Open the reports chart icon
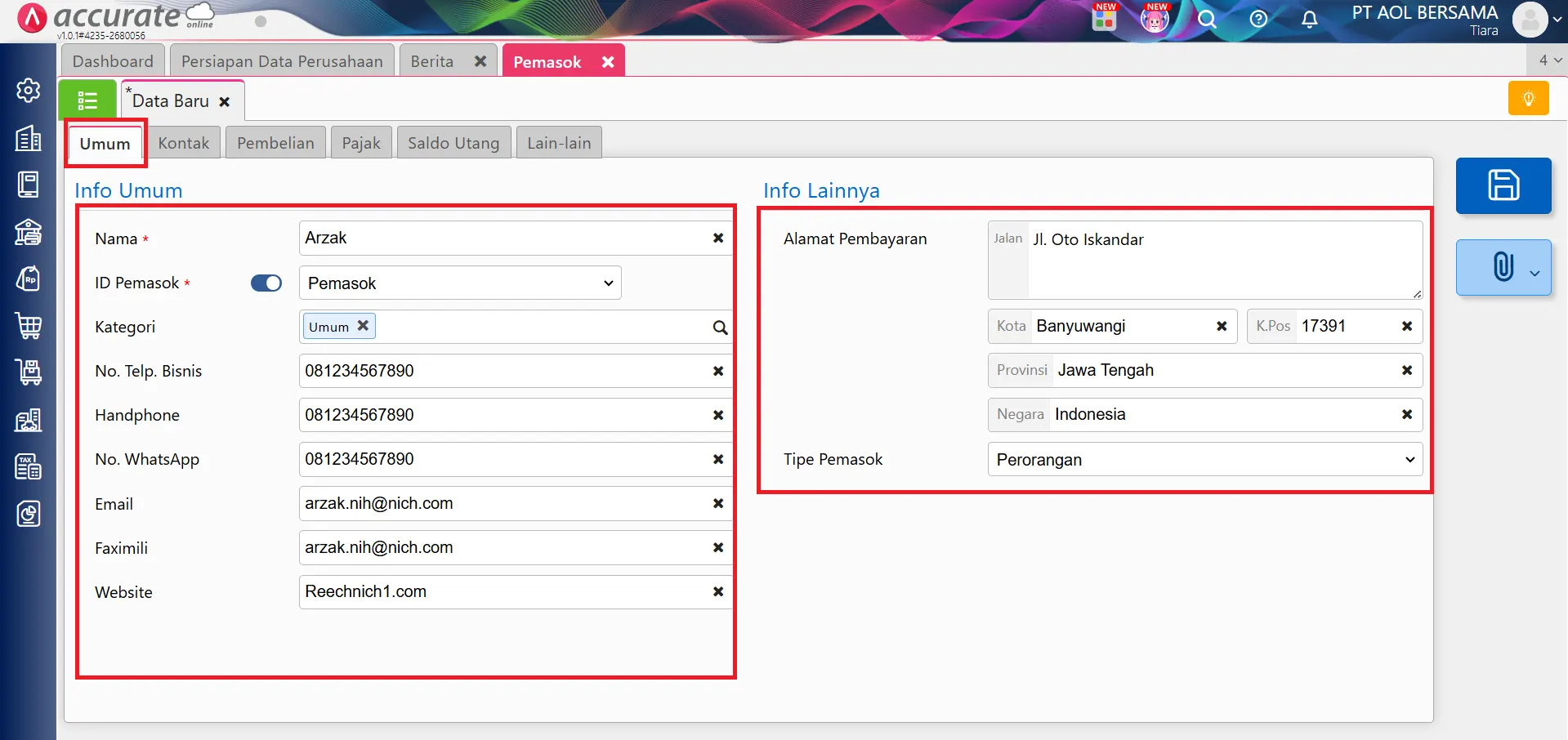This screenshot has height=740, width=1568. pos(29,514)
